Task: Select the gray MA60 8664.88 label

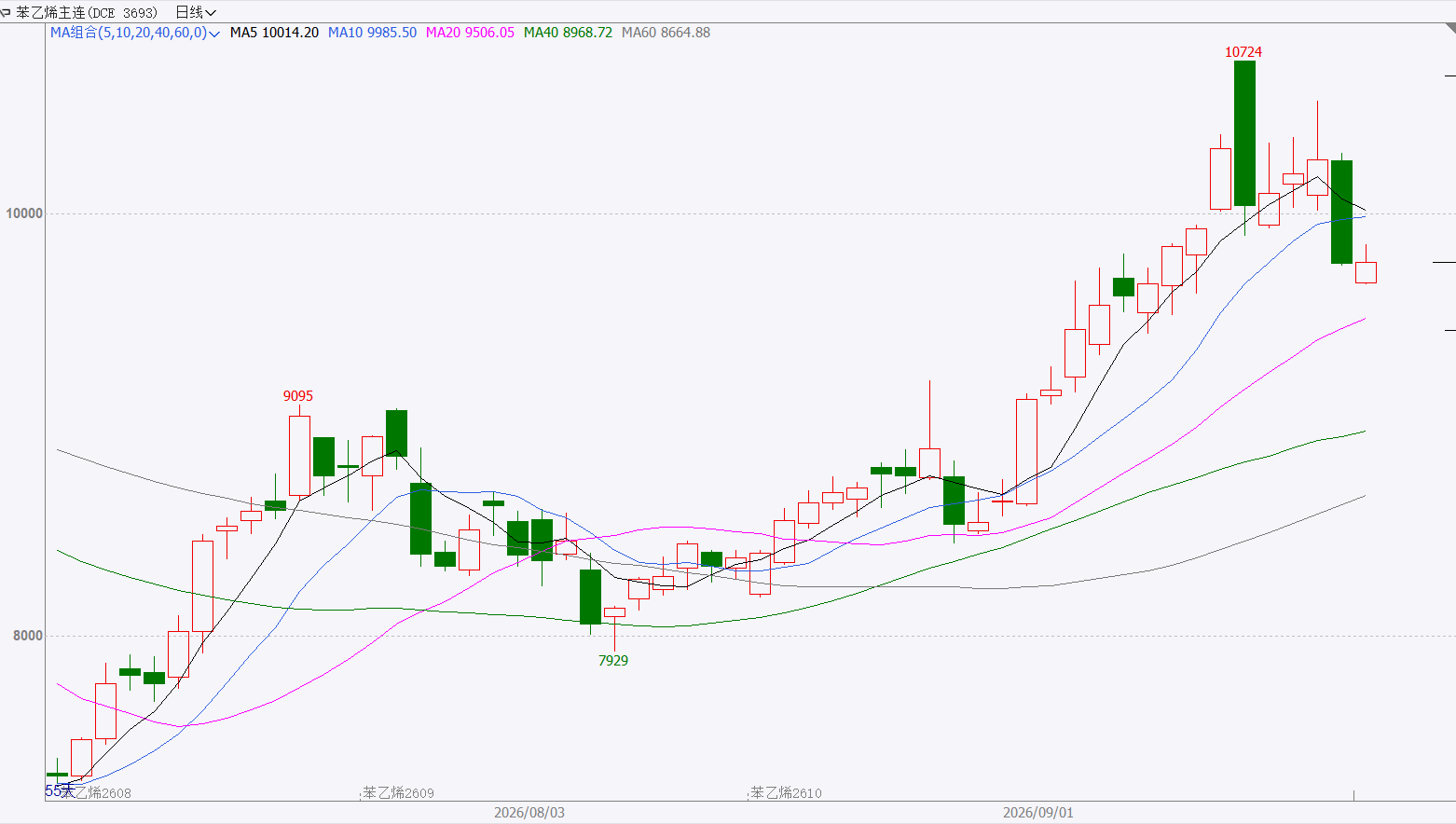Action: 666,33
